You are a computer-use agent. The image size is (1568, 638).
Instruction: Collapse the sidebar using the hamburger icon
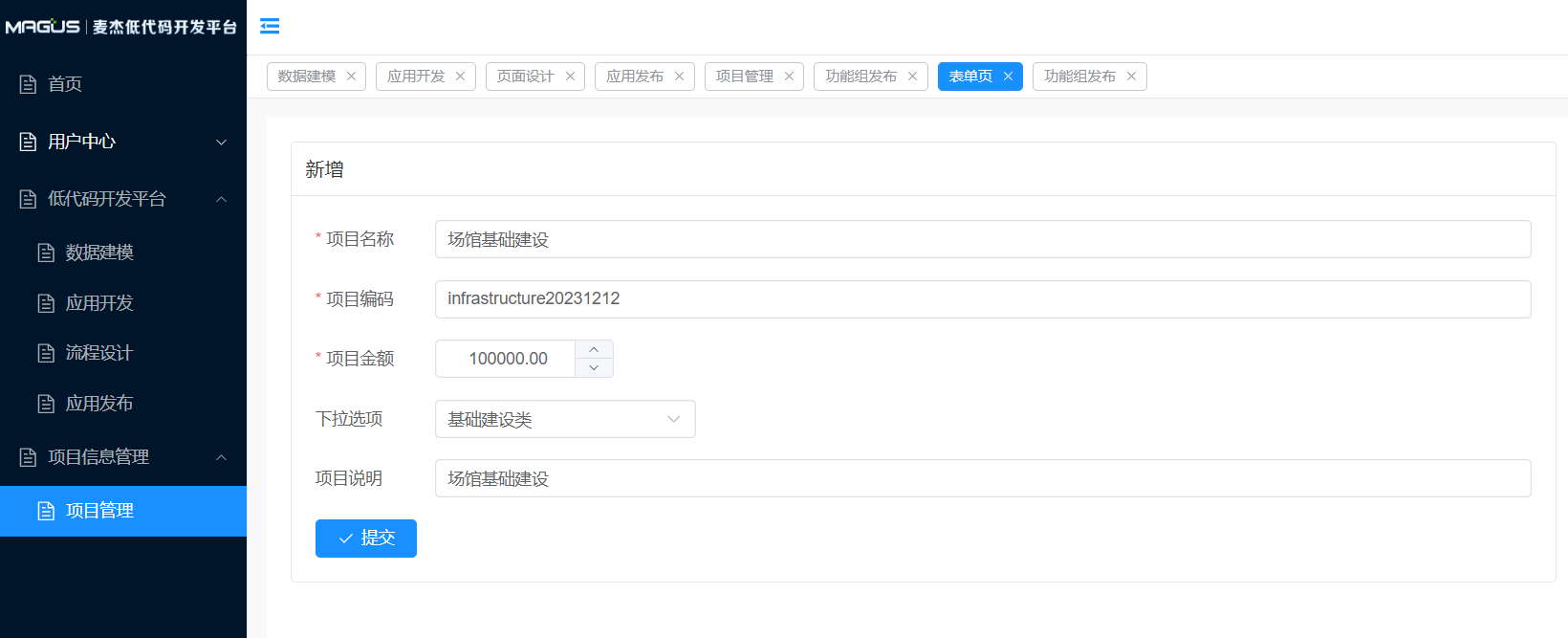point(270,26)
